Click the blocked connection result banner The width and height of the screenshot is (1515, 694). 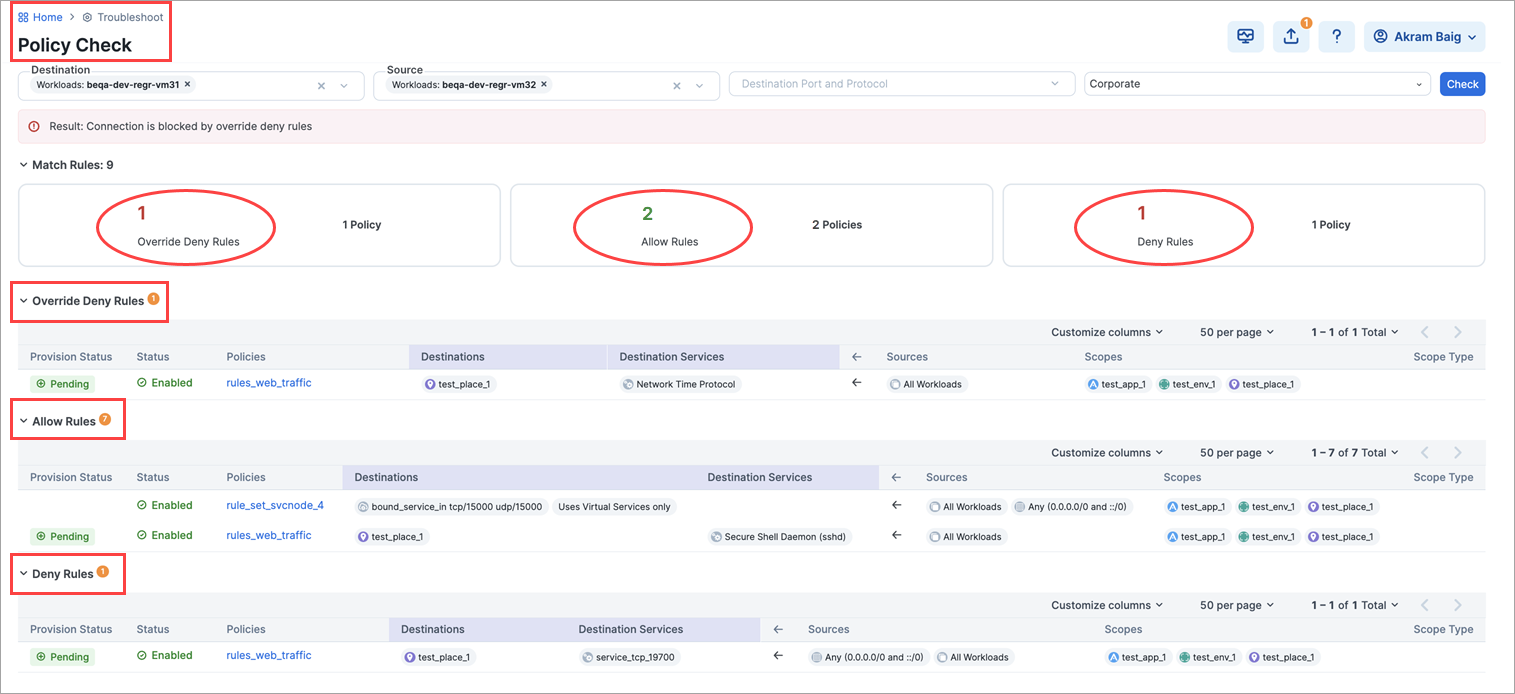click(x=751, y=127)
